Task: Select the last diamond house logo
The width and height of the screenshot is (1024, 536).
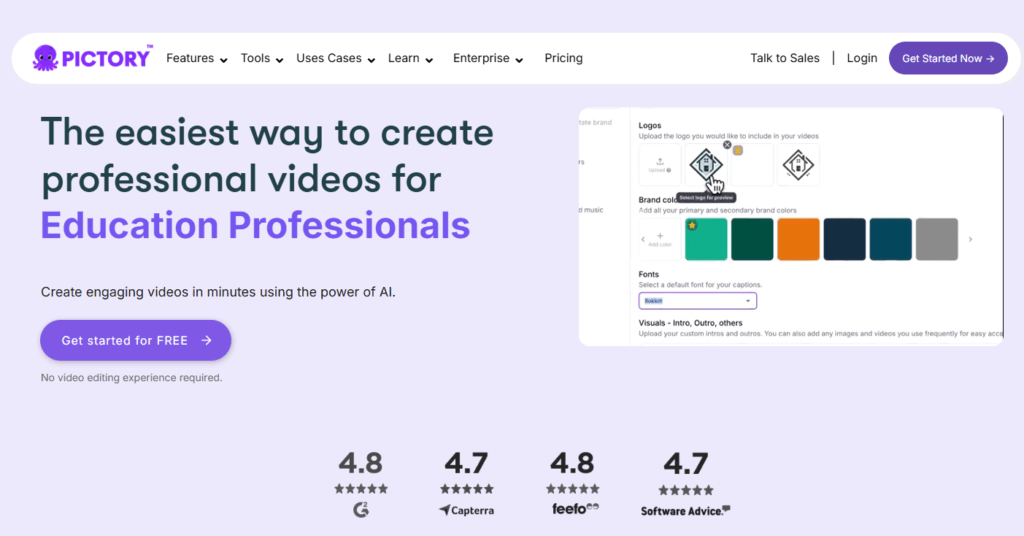Action: click(x=798, y=165)
